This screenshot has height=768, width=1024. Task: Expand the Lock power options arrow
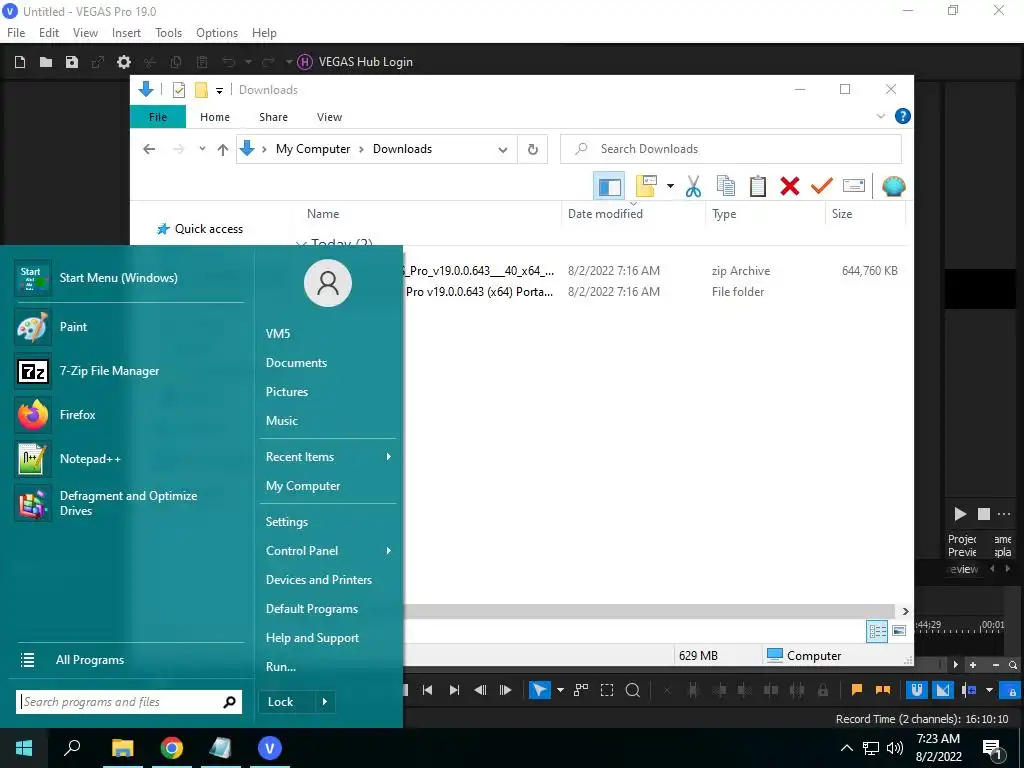[x=325, y=702]
